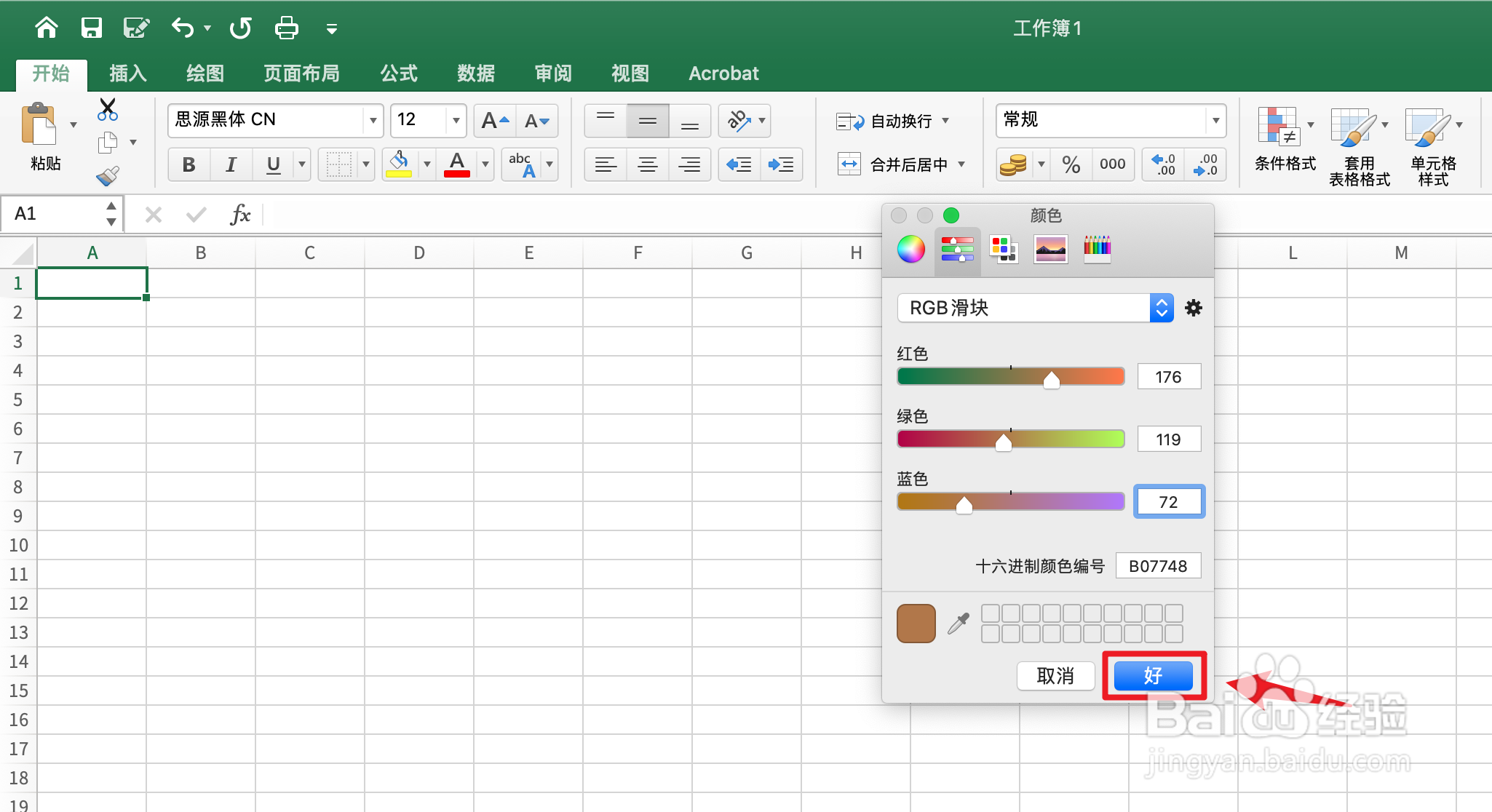Screen dimensions: 1492x812
Task: Click the scissors cut icon
Action: point(107,110)
